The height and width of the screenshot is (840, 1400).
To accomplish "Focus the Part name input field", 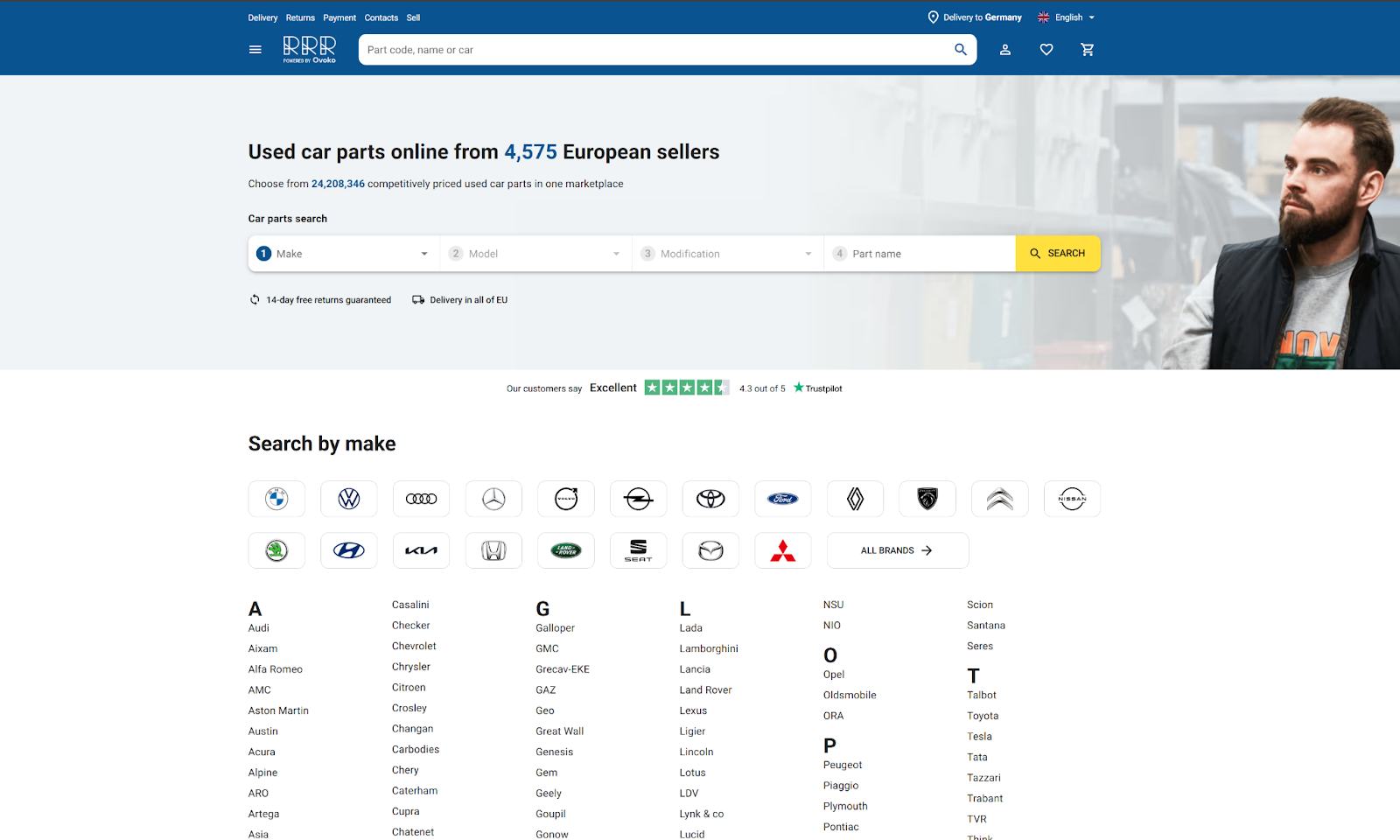I will (920, 254).
